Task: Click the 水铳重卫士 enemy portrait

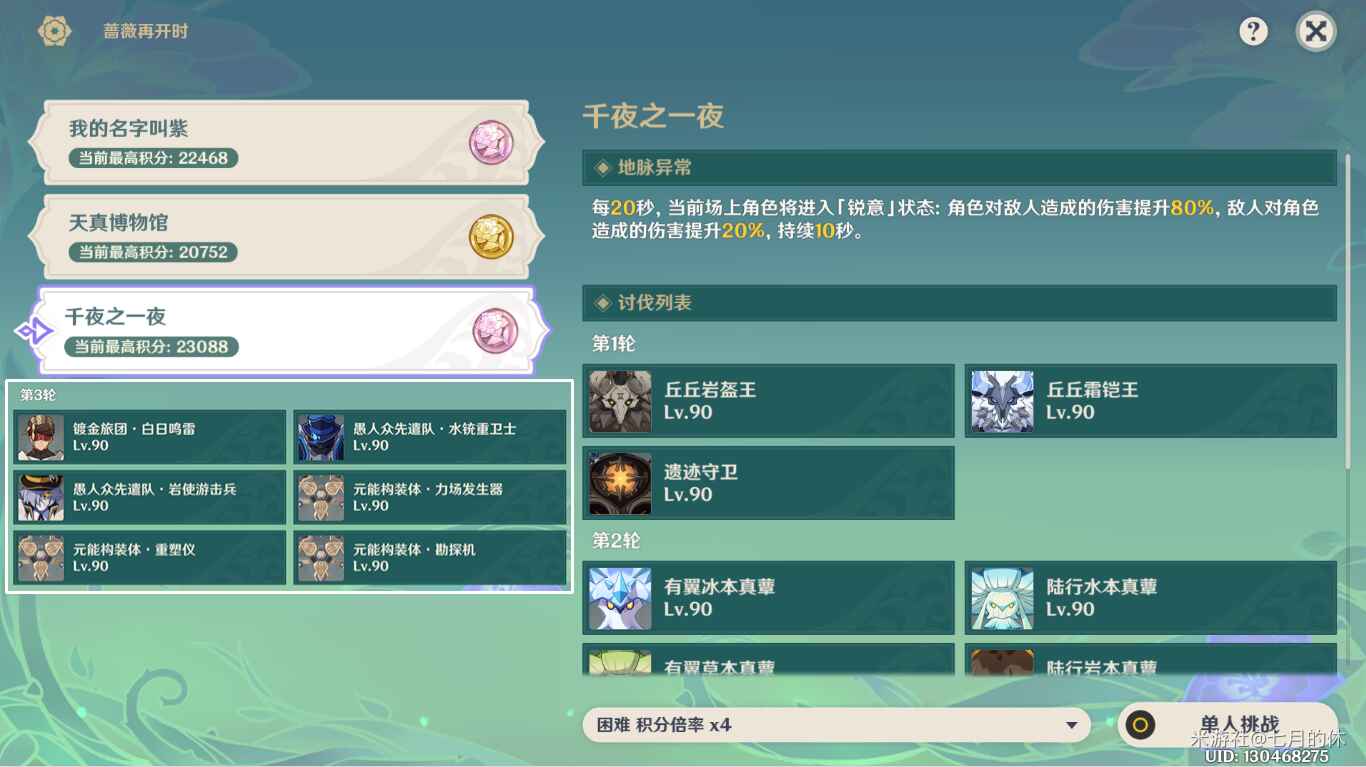Action: click(321, 437)
